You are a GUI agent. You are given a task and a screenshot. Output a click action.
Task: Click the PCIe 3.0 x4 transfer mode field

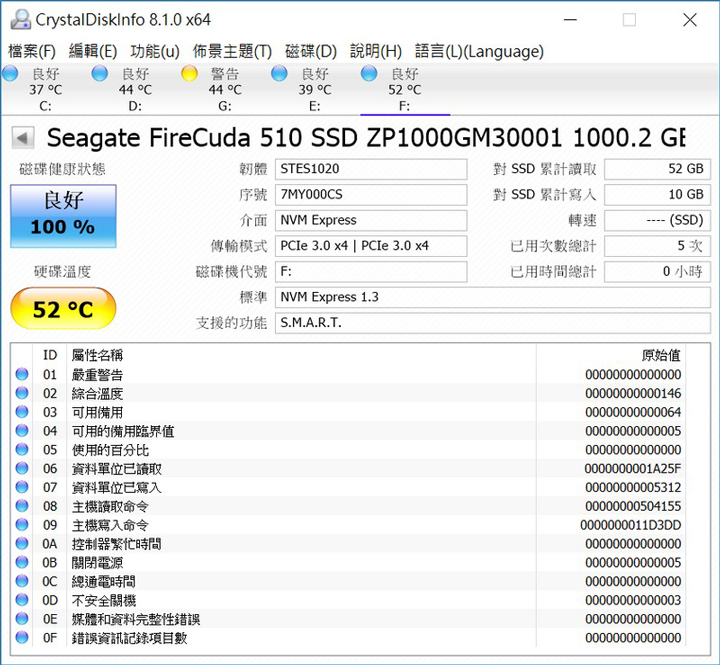tap(371, 246)
